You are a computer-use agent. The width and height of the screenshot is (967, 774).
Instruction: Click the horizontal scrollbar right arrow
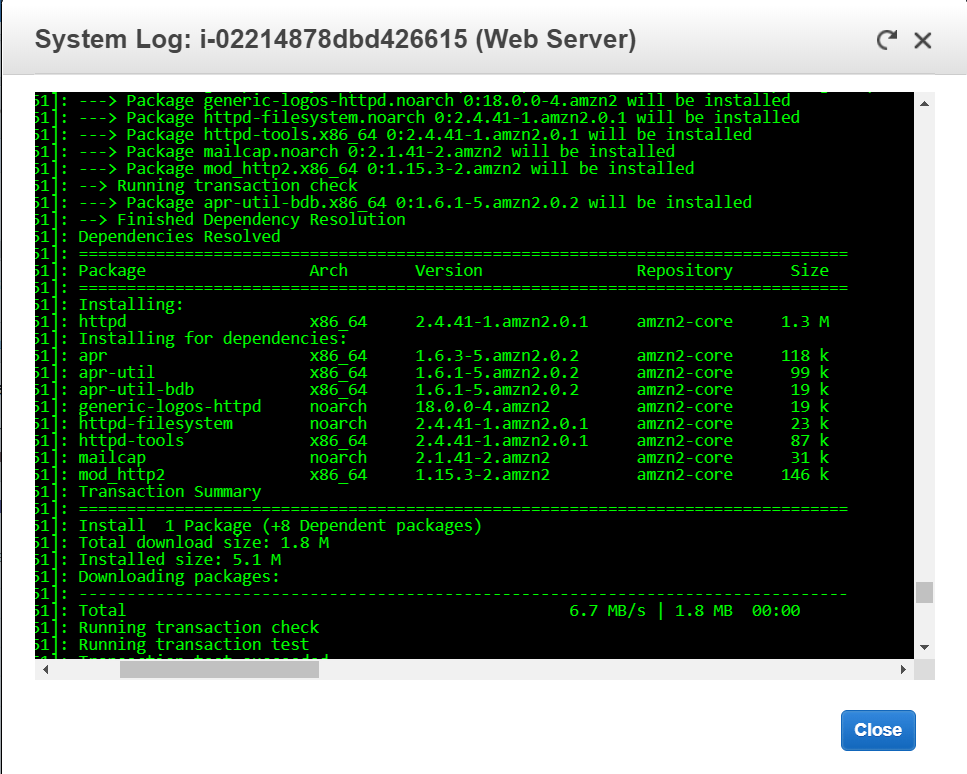point(904,670)
